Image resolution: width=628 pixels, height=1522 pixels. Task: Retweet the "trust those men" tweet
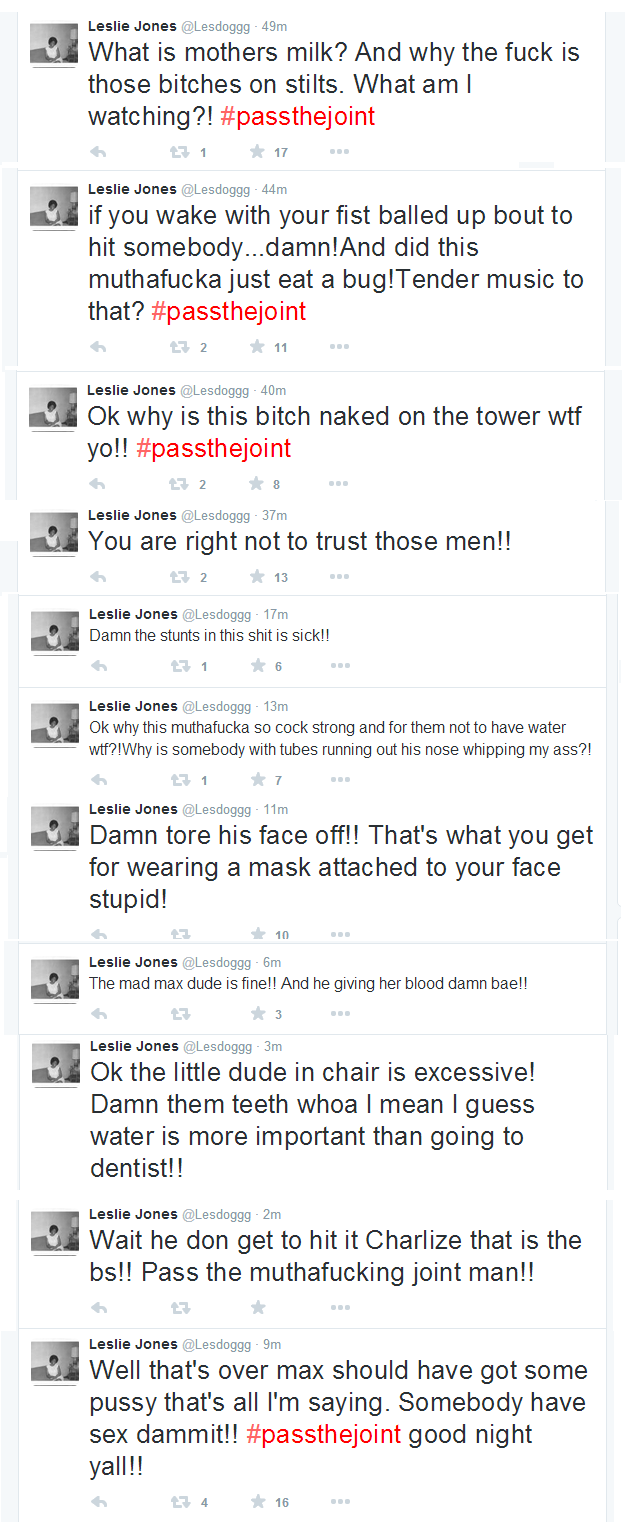180,577
